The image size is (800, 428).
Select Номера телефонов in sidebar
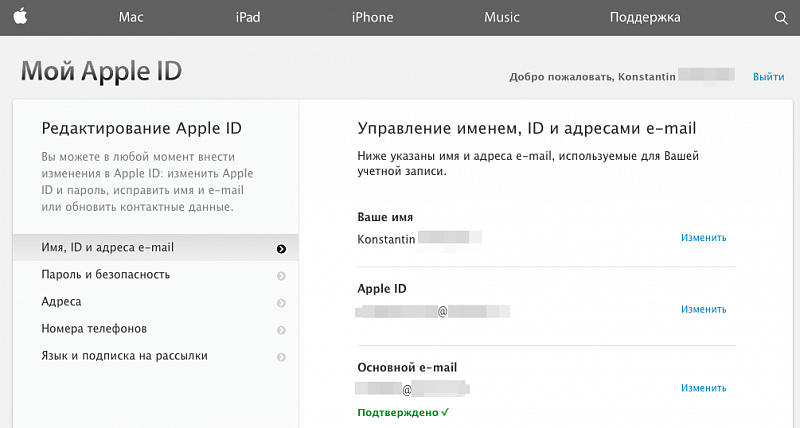[x=95, y=329]
